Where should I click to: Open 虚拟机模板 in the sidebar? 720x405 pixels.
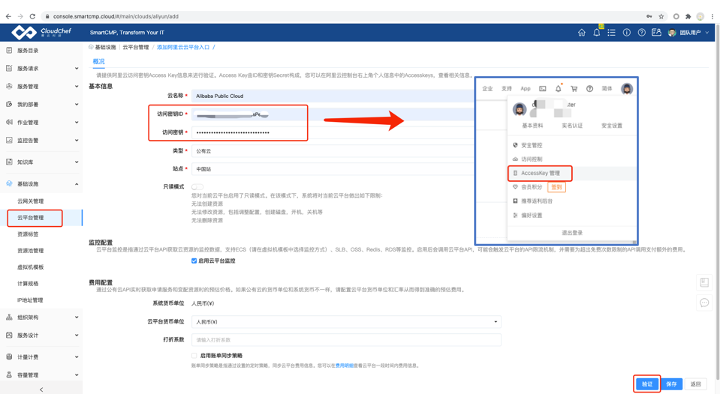(x=30, y=267)
